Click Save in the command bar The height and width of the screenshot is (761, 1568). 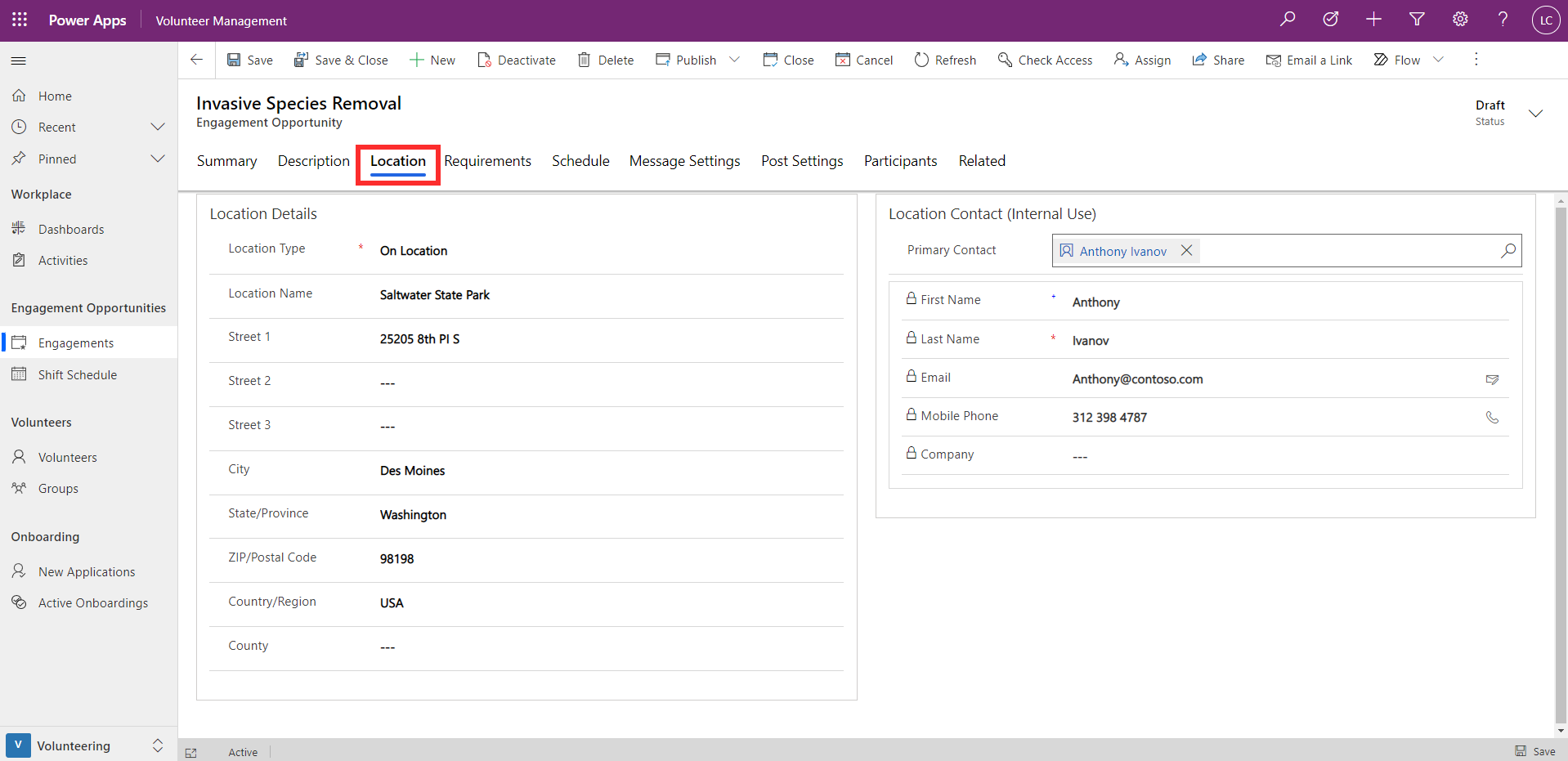250,60
